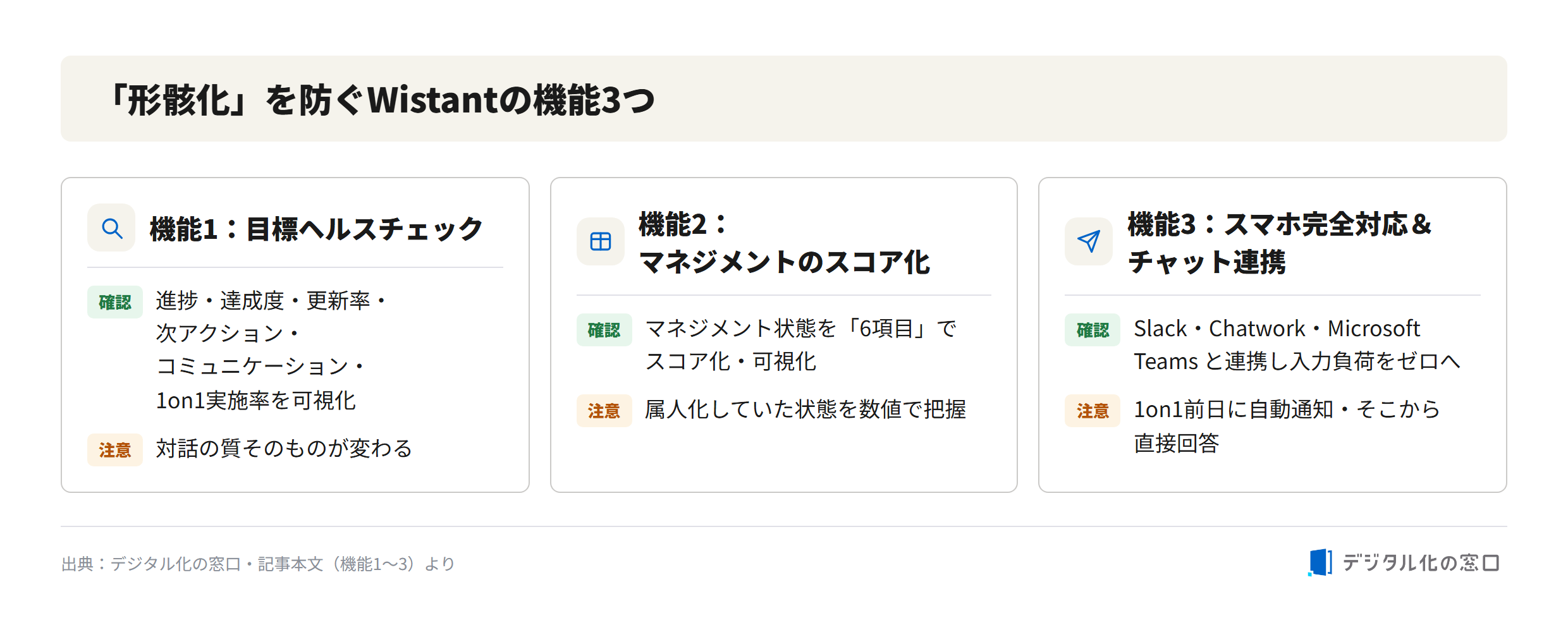Click the blue デジタル化の窓口 logo icon
The width and height of the screenshot is (1568, 637).
pos(1320,562)
